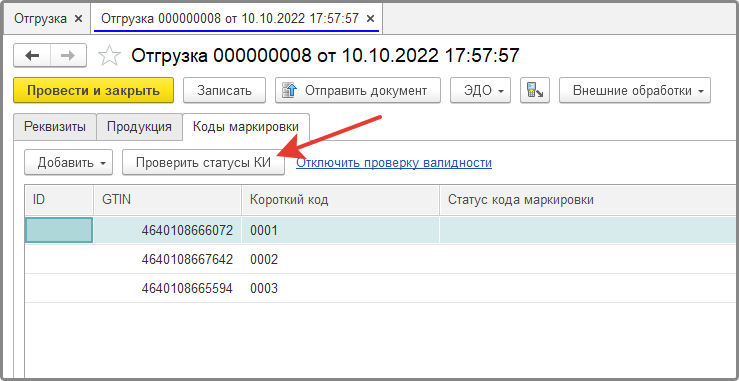Select the Коды маркировки tab
The height and width of the screenshot is (381, 739).
[x=246, y=127]
